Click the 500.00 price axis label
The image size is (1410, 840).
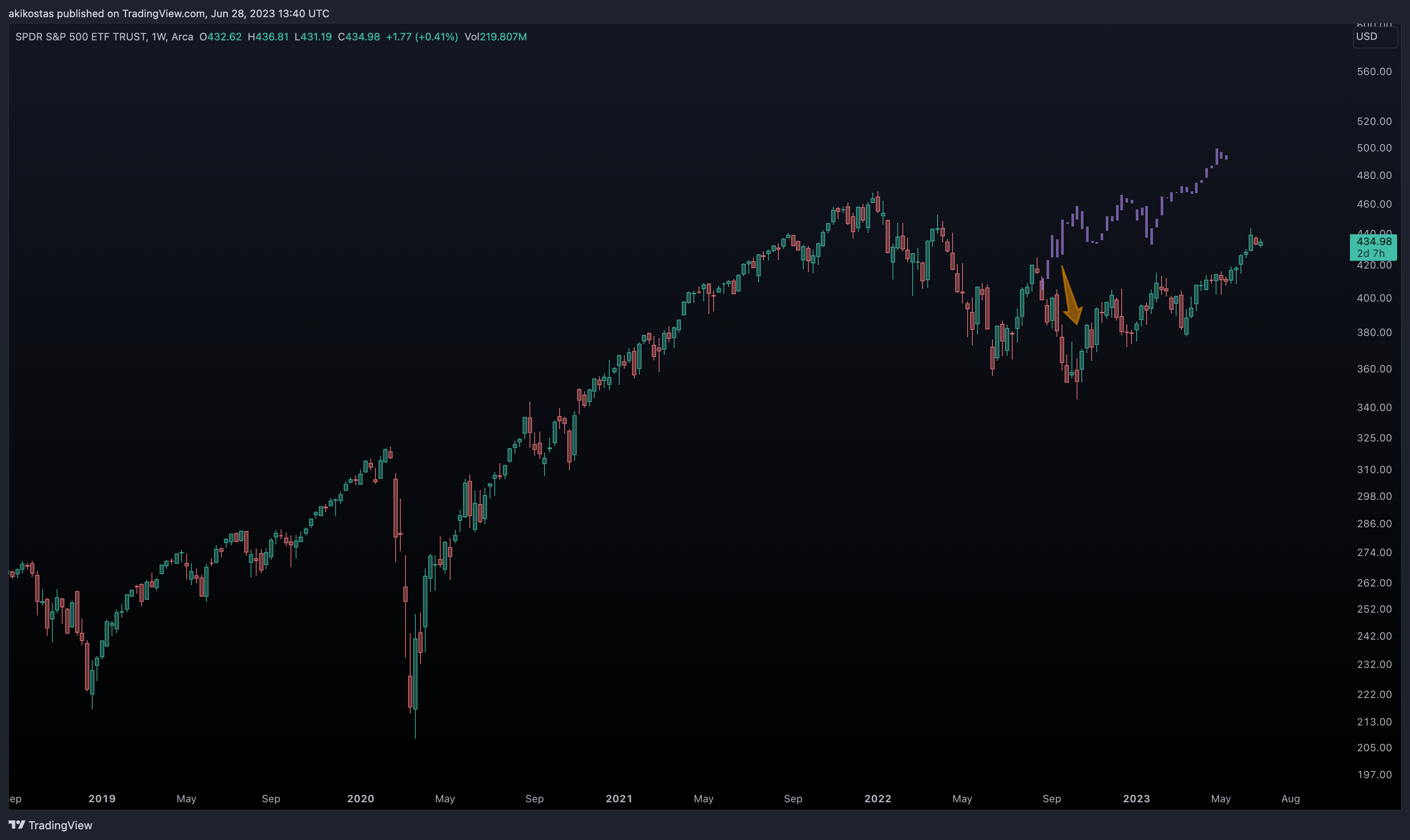1374,148
